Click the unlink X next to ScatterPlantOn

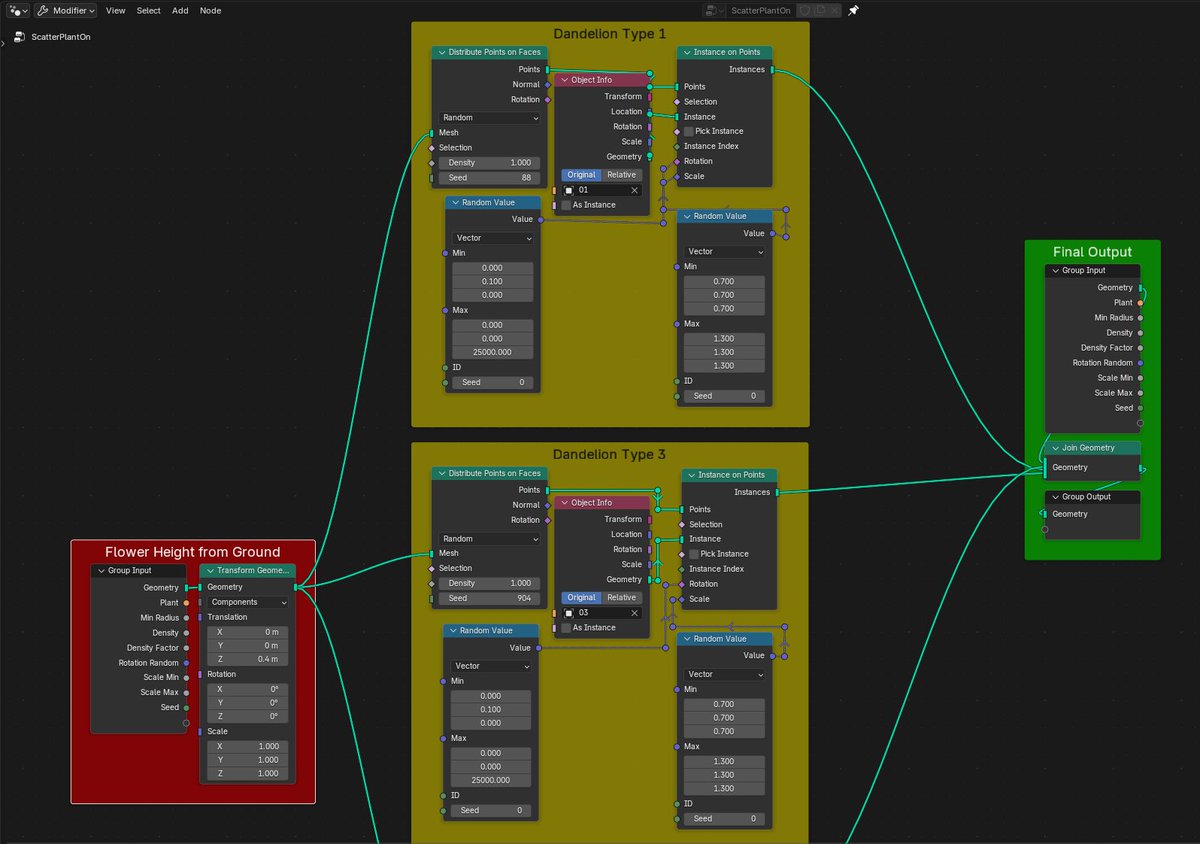point(834,10)
